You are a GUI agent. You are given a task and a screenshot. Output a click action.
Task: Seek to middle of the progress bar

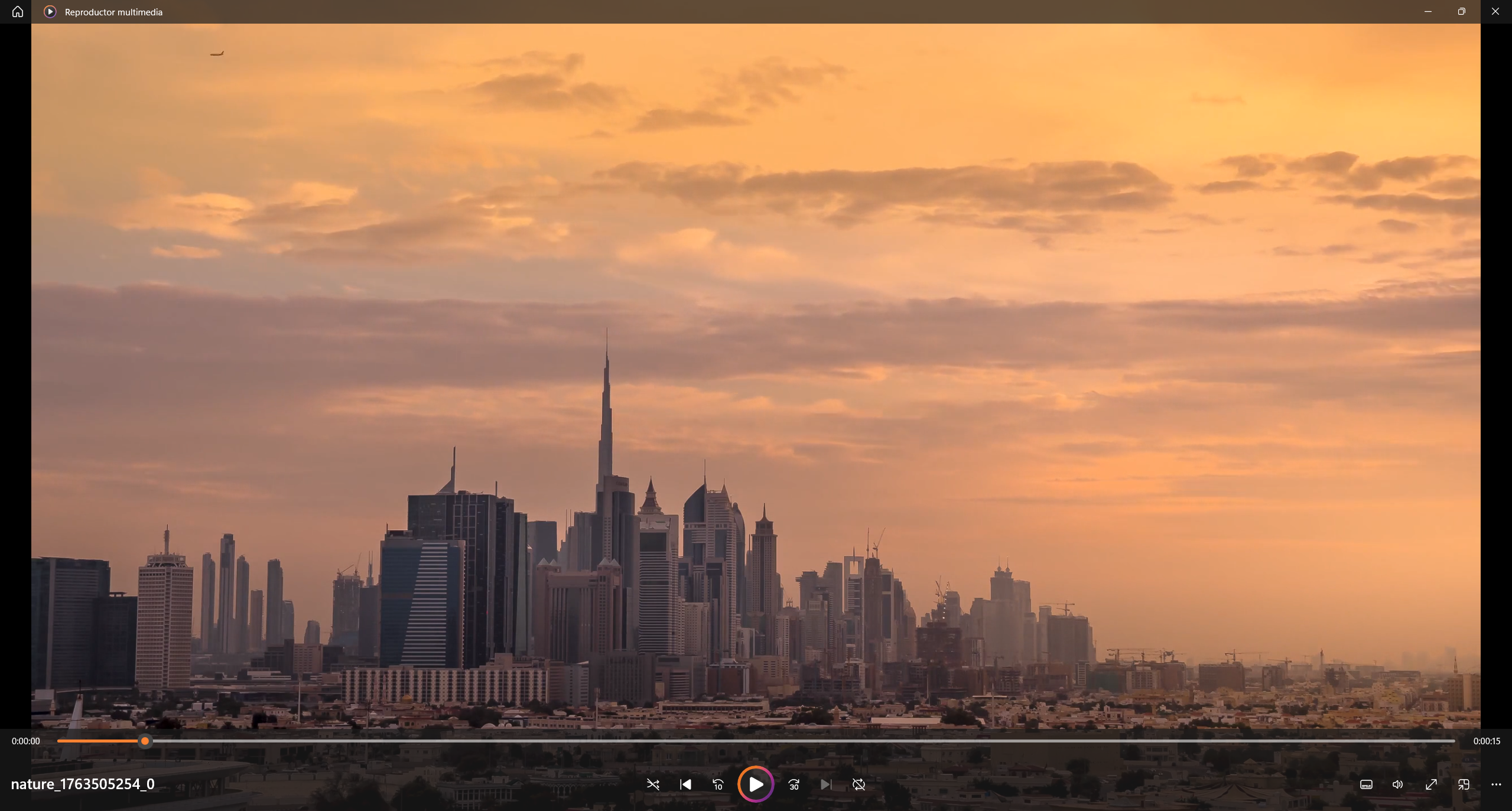pos(756,741)
